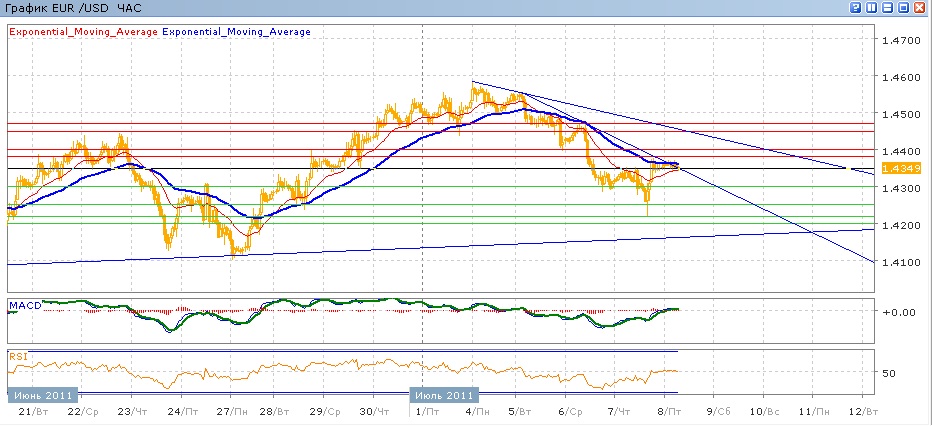Click the 1/Пт date label

[425, 412]
